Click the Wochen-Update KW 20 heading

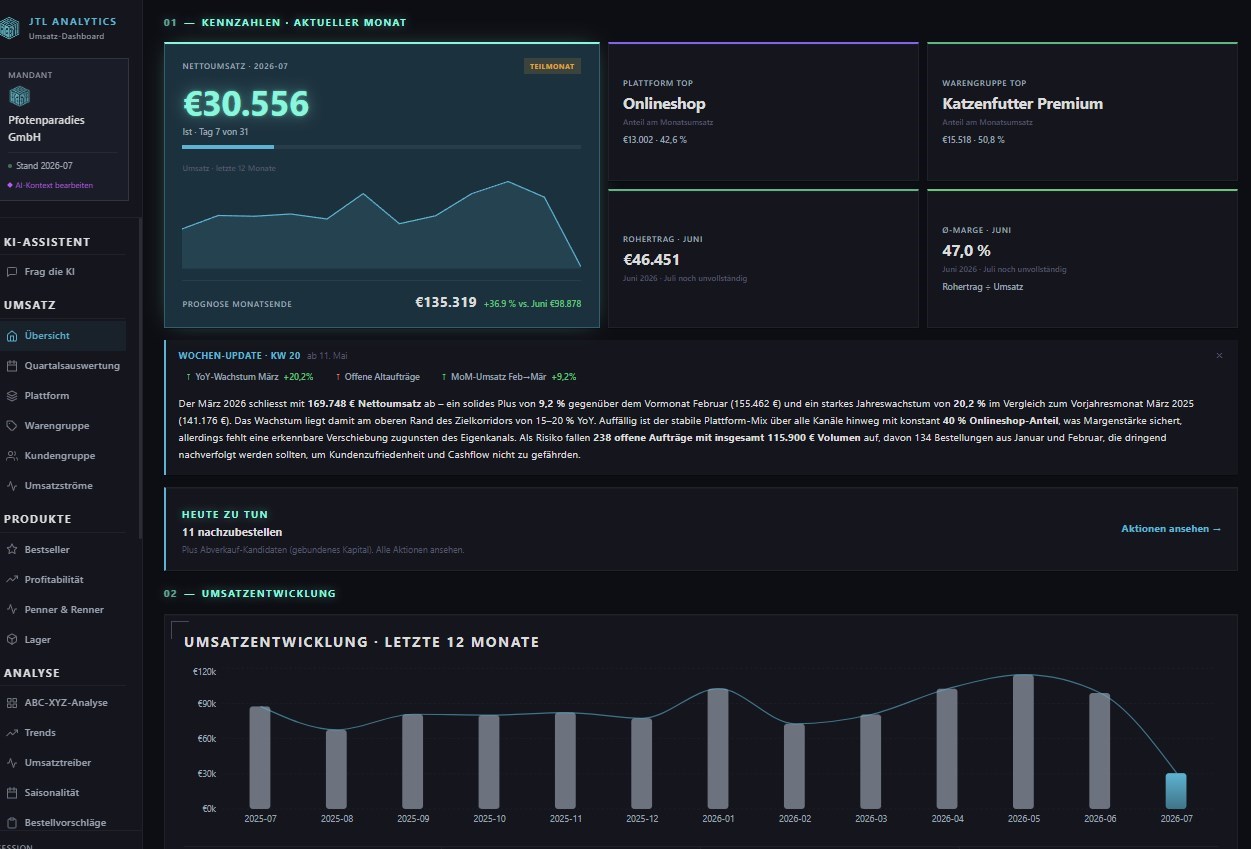pos(239,355)
